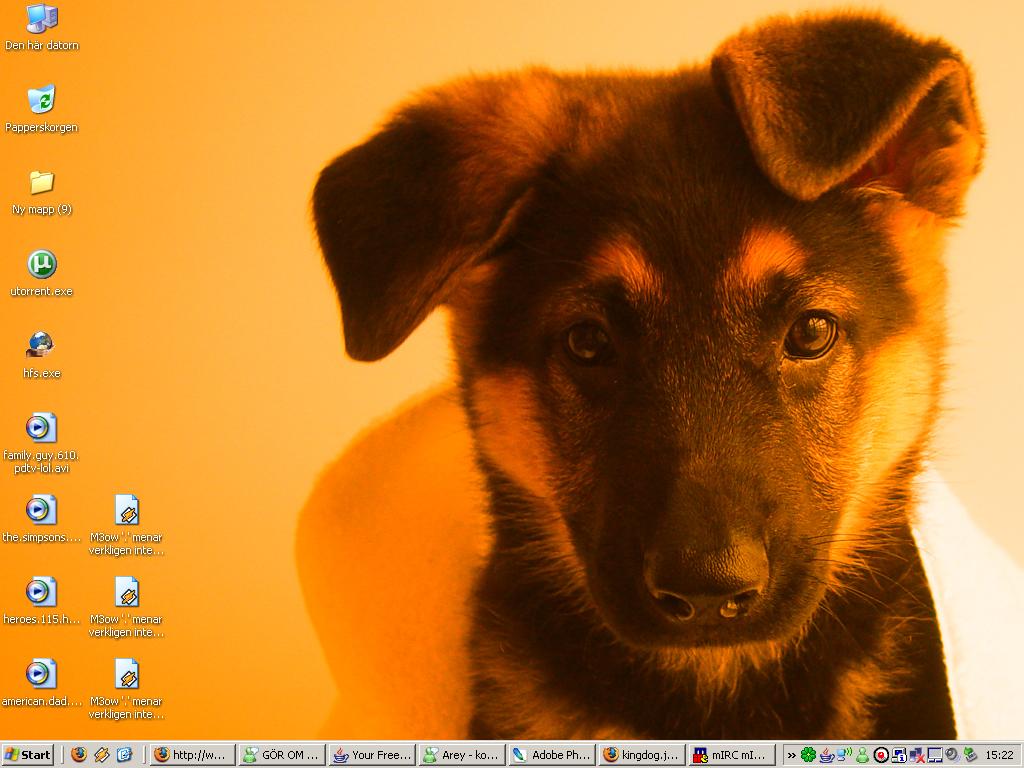Switch to the Adobe Photoshop taskbar window
The image size is (1024, 768).
click(552, 755)
